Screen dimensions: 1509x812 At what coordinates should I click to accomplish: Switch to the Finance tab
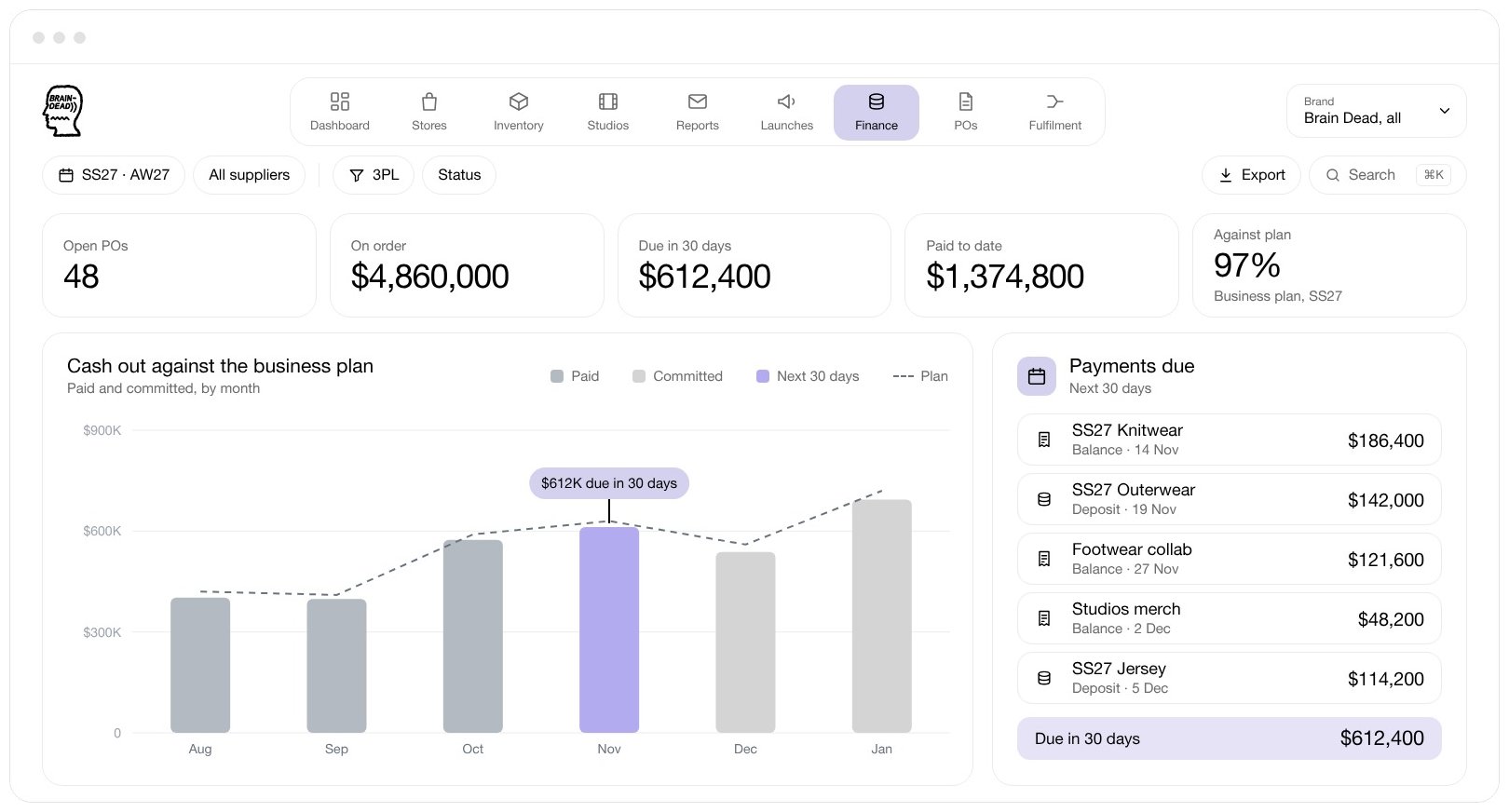point(877,113)
